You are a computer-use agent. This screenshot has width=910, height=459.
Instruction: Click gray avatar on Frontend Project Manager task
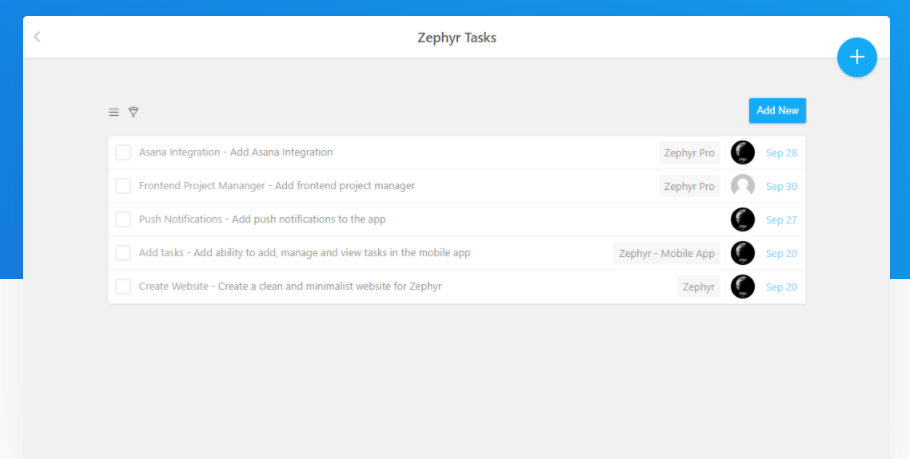[742, 186]
